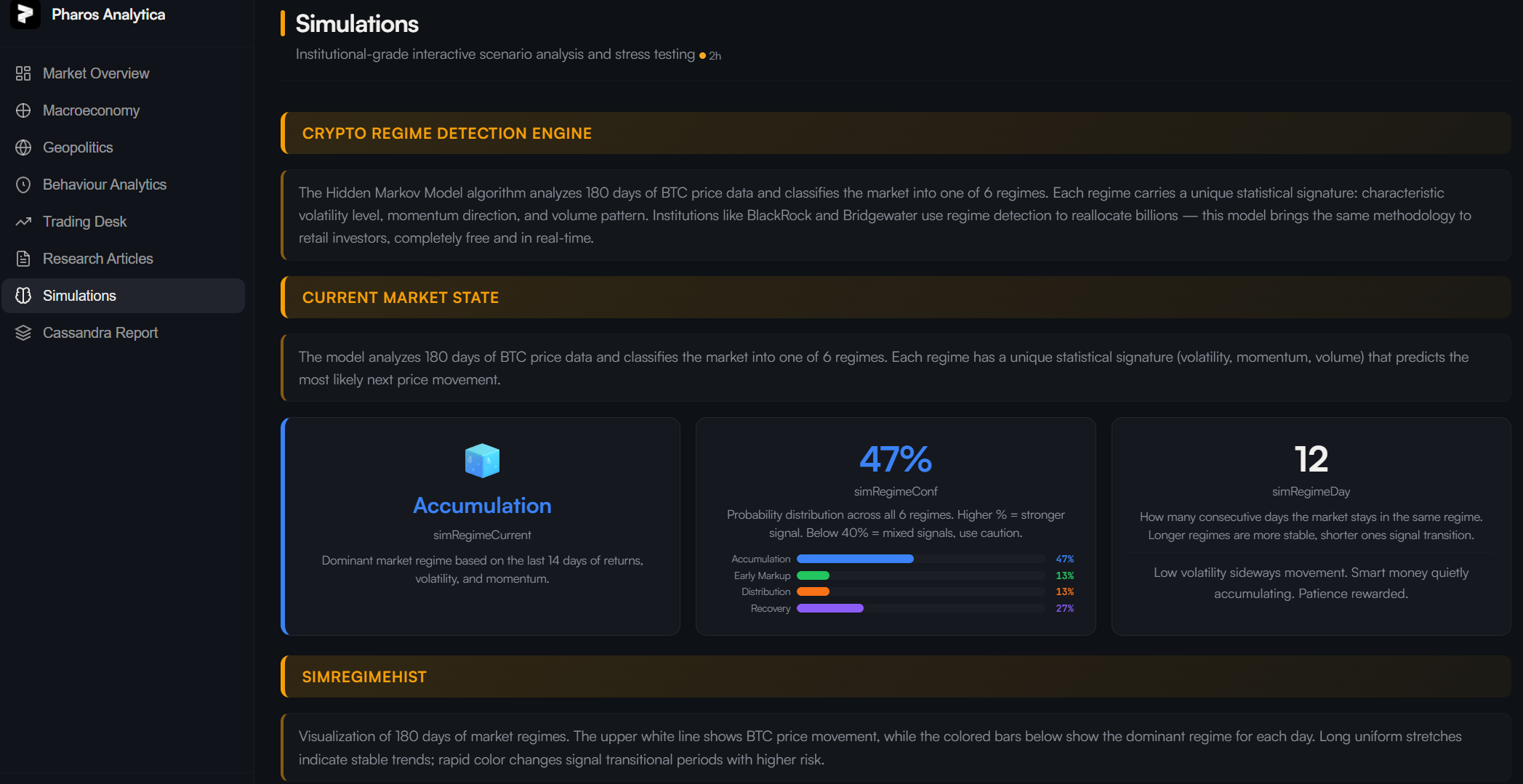This screenshot has width=1523, height=784.
Task: Select the 47% confidence value
Action: [896, 459]
